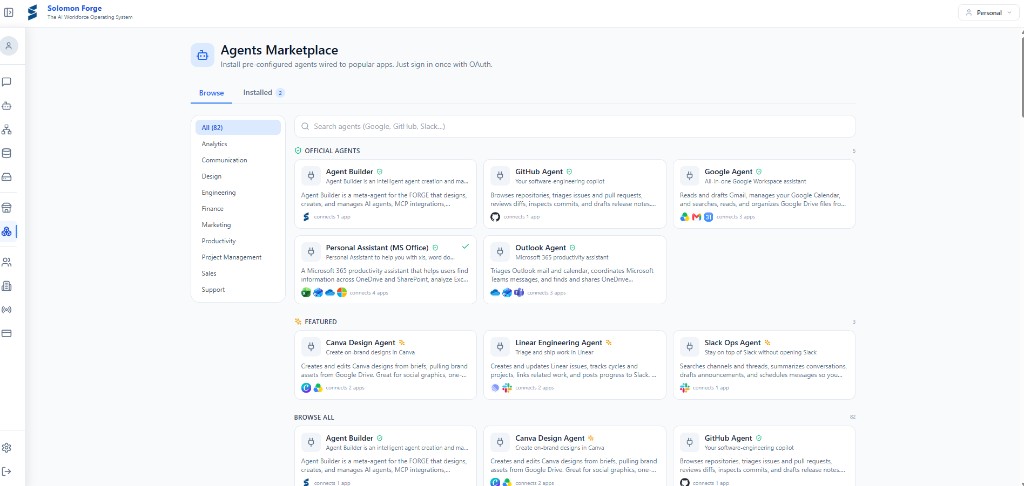The image size is (1024, 486).
Task: Click the installed checkmark on Personal Assistant card
Action: pyautogui.click(x=466, y=247)
